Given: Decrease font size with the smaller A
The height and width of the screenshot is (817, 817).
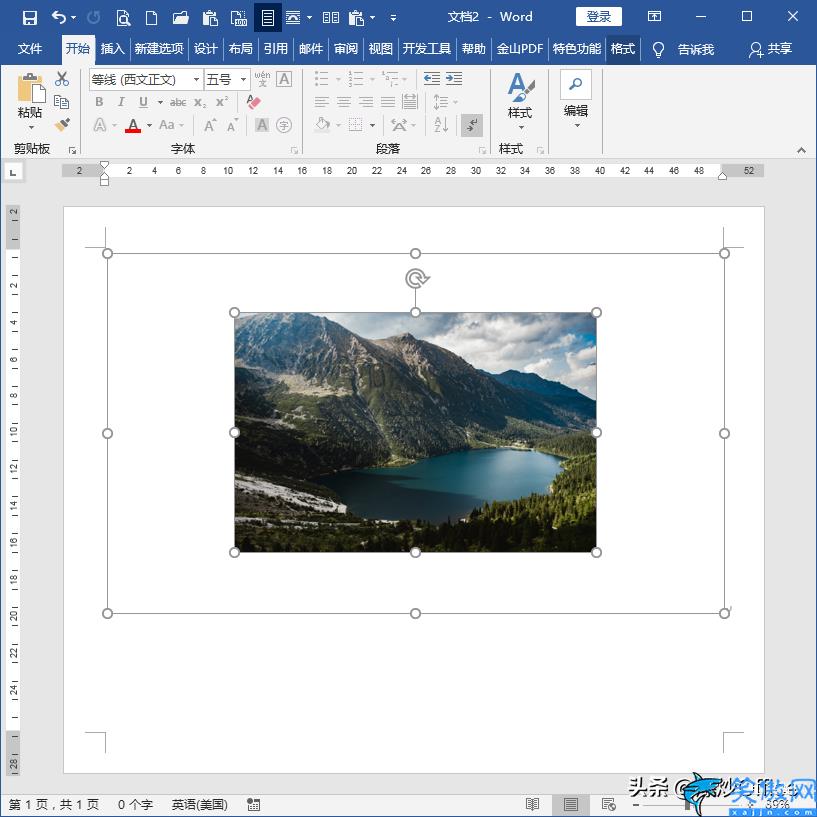Looking at the screenshot, I should click(232, 125).
